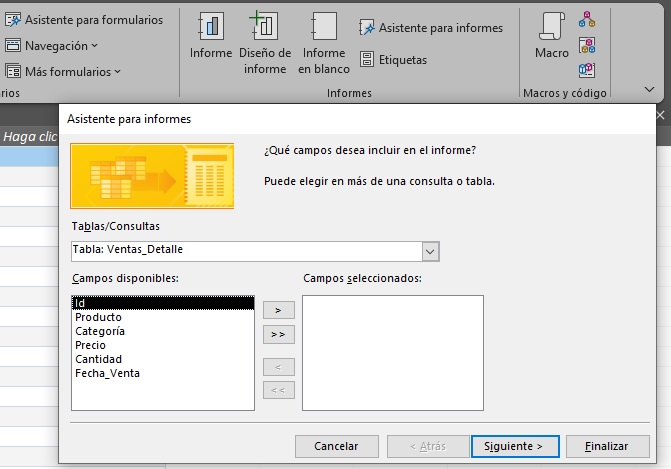Open Diseño de informe view
The width and height of the screenshot is (671, 469).
(x=265, y=43)
